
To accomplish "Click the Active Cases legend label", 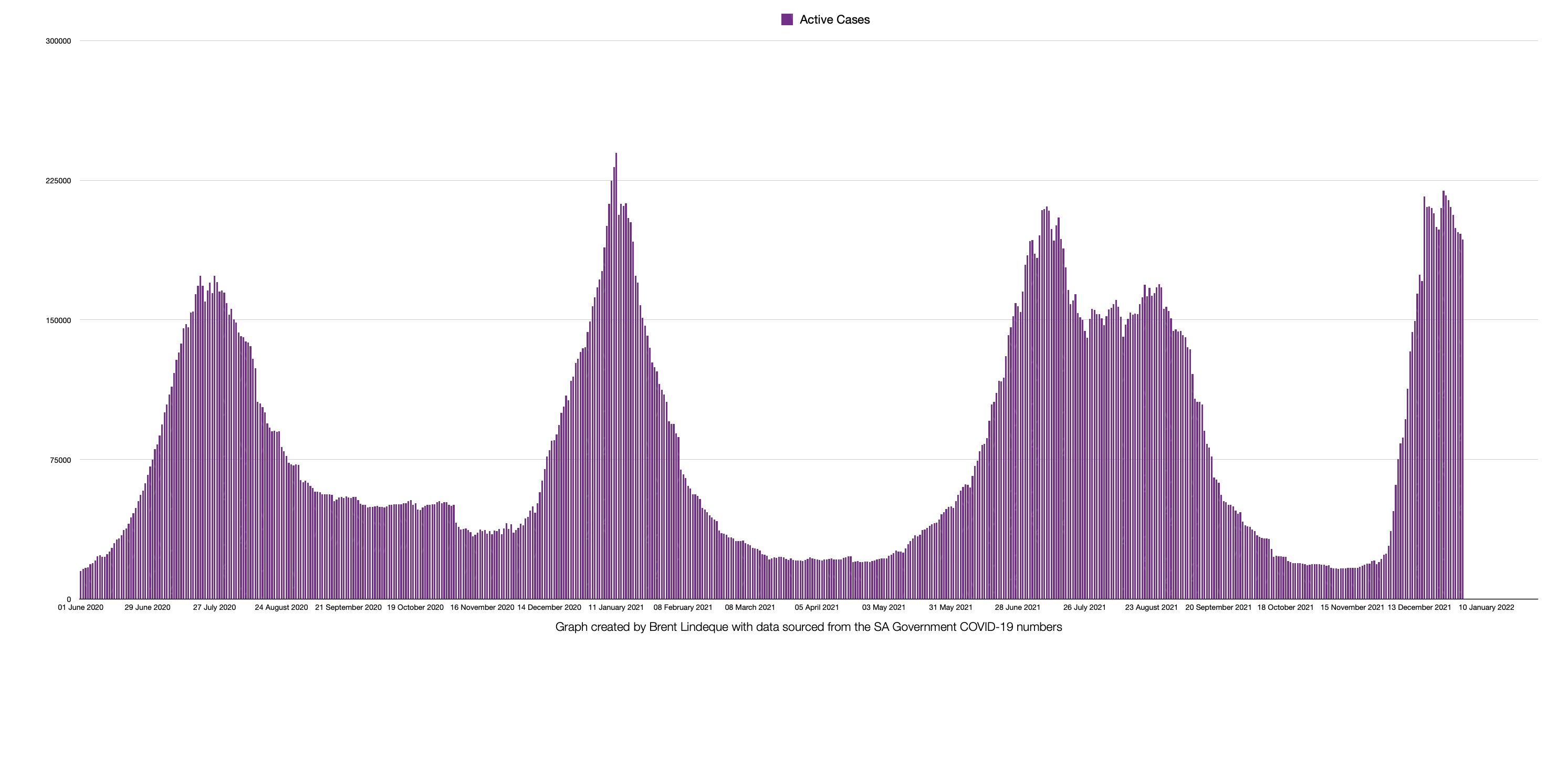I will click(x=834, y=19).
